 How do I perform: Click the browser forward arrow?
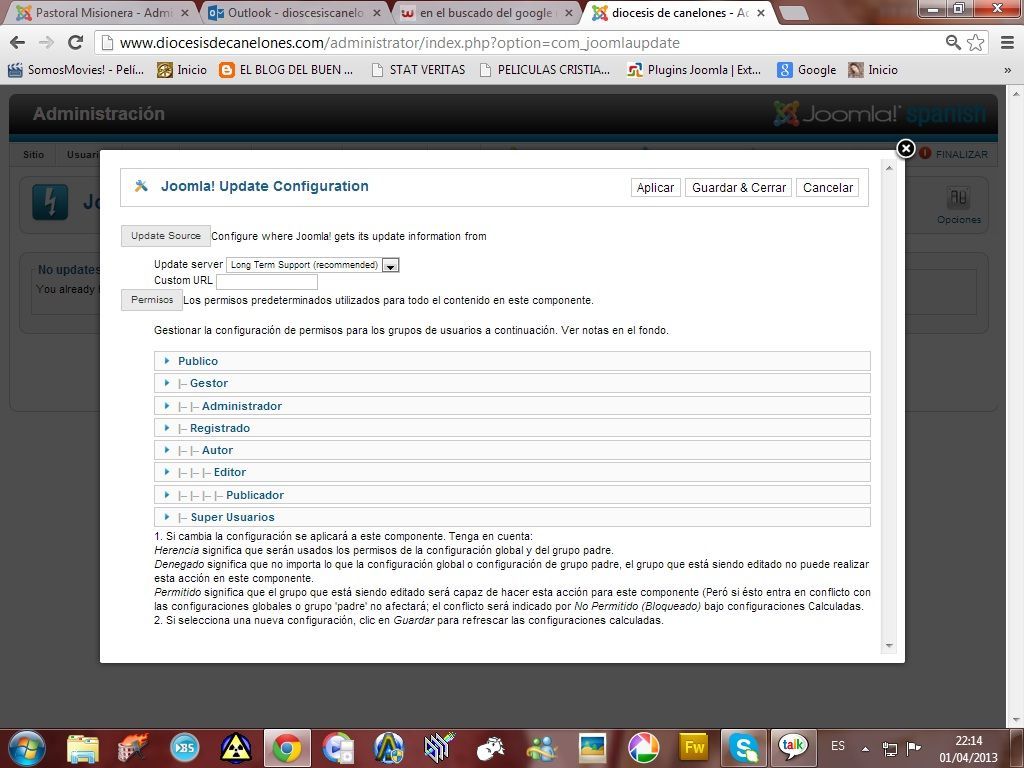[x=46, y=42]
